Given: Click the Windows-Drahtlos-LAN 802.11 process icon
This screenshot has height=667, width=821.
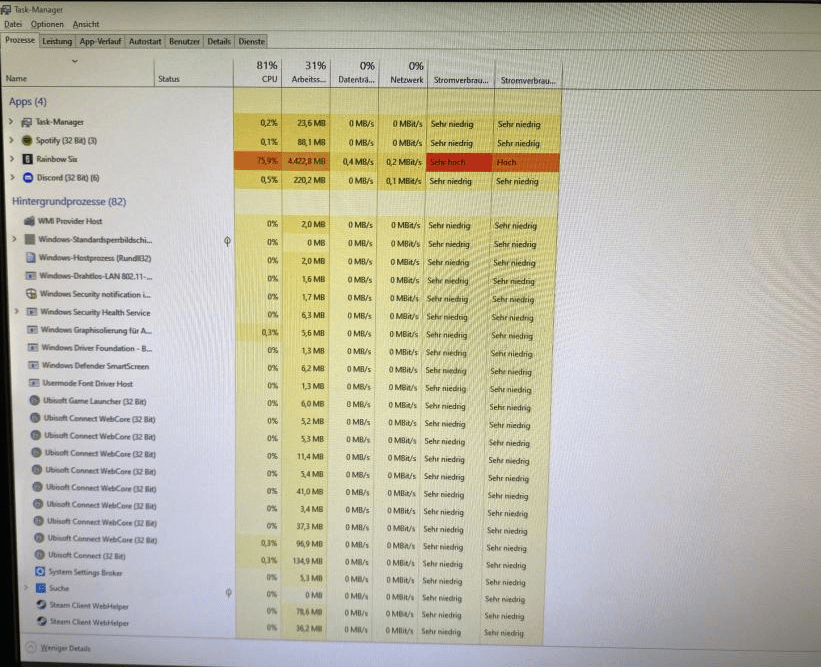Looking at the screenshot, I should (x=31, y=275).
